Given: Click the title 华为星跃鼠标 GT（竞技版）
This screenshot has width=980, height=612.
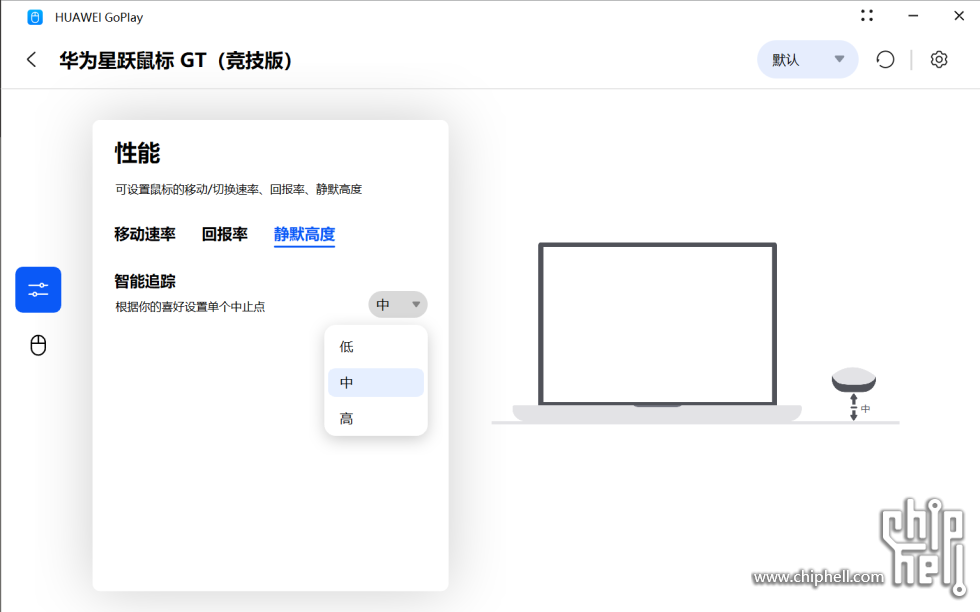Looking at the screenshot, I should point(176,61).
